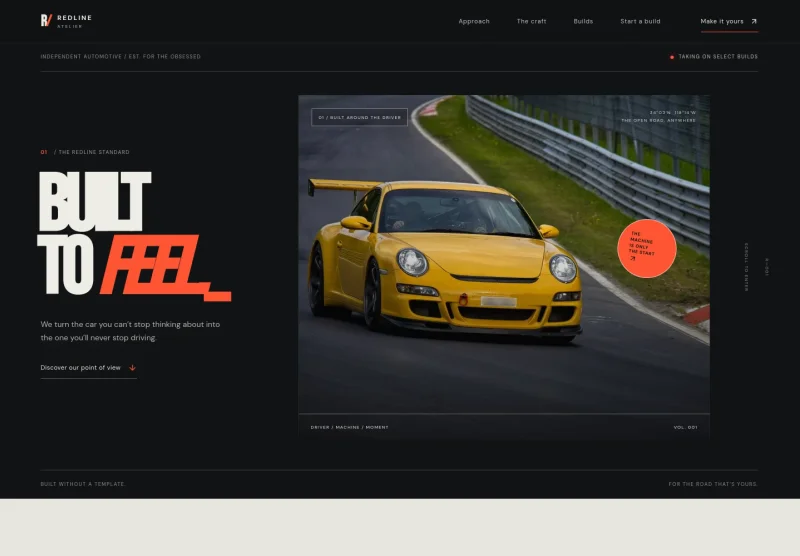Go to The craft section
The height and width of the screenshot is (556, 800).
tap(531, 21)
